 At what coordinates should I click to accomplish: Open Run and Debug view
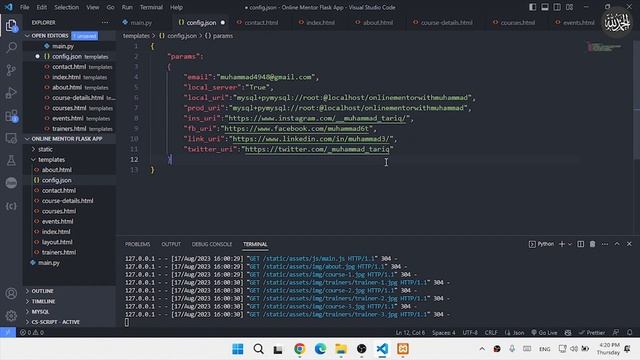coord(11,93)
